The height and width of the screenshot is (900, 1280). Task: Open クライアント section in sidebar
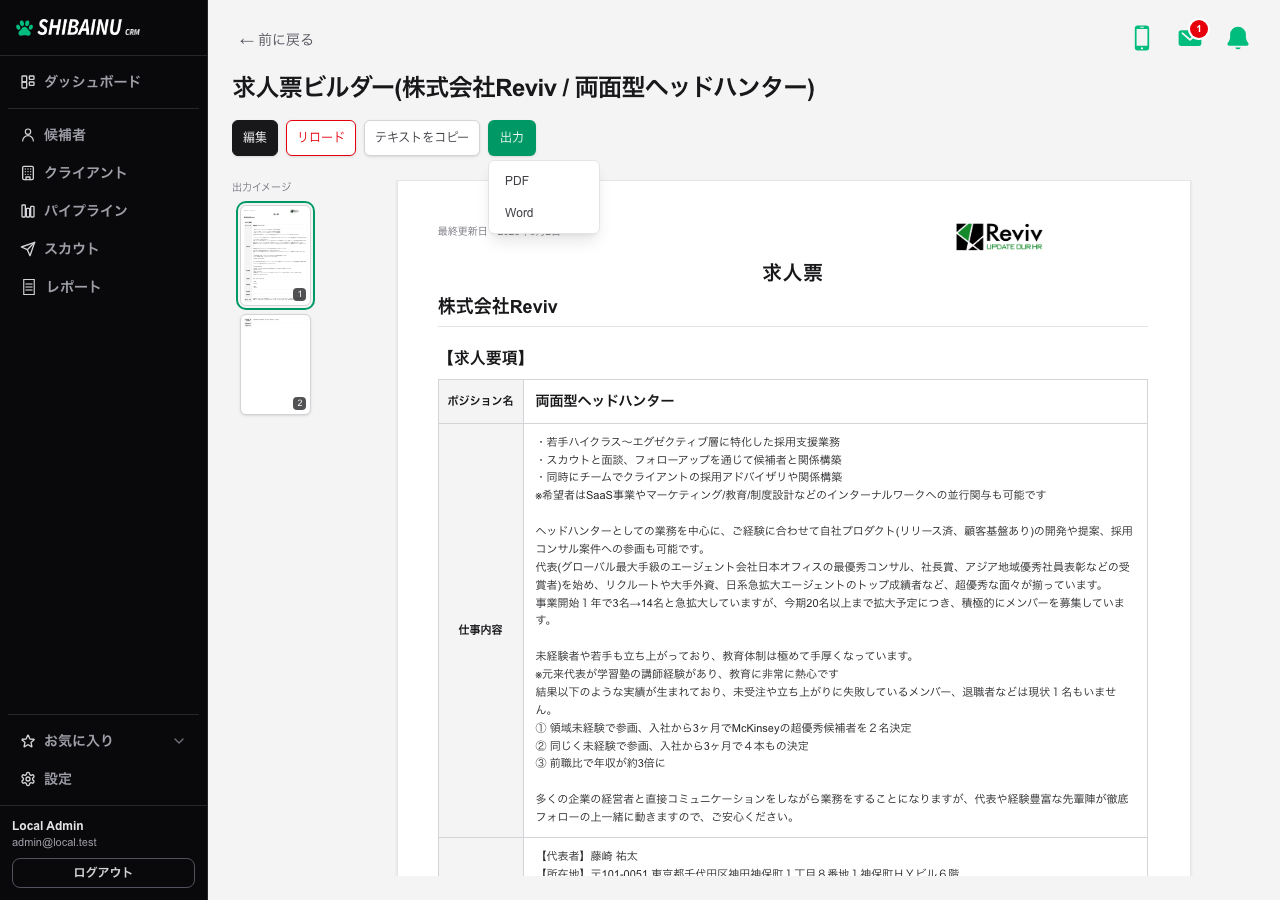[104, 173]
